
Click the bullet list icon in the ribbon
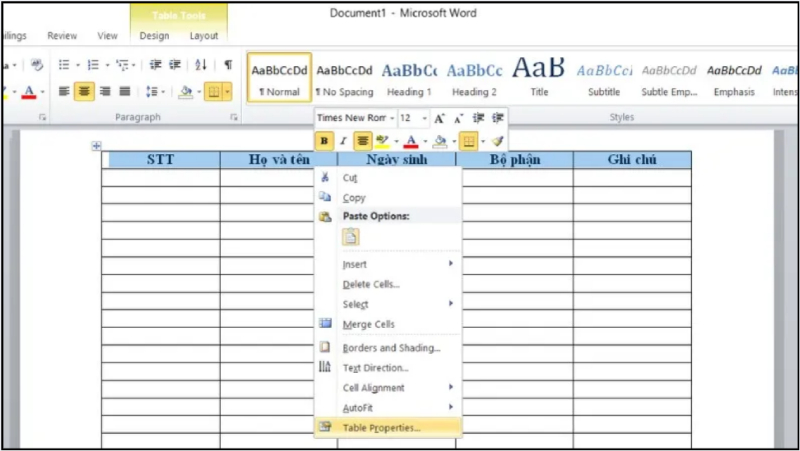[x=64, y=65]
